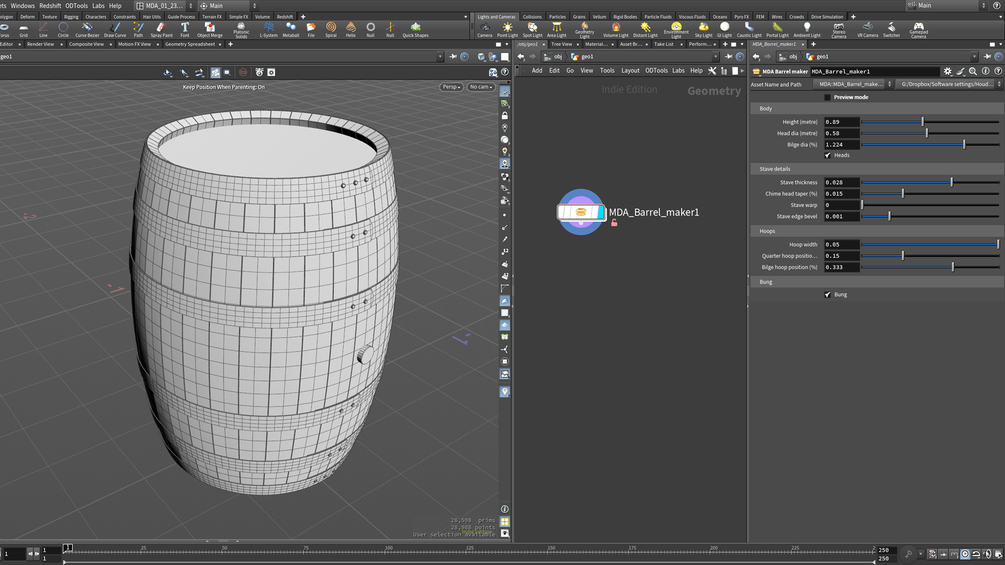Open the Redshift menu in menu bar
The height and width of the screenshot is (565, 1005).
(50, 6)
